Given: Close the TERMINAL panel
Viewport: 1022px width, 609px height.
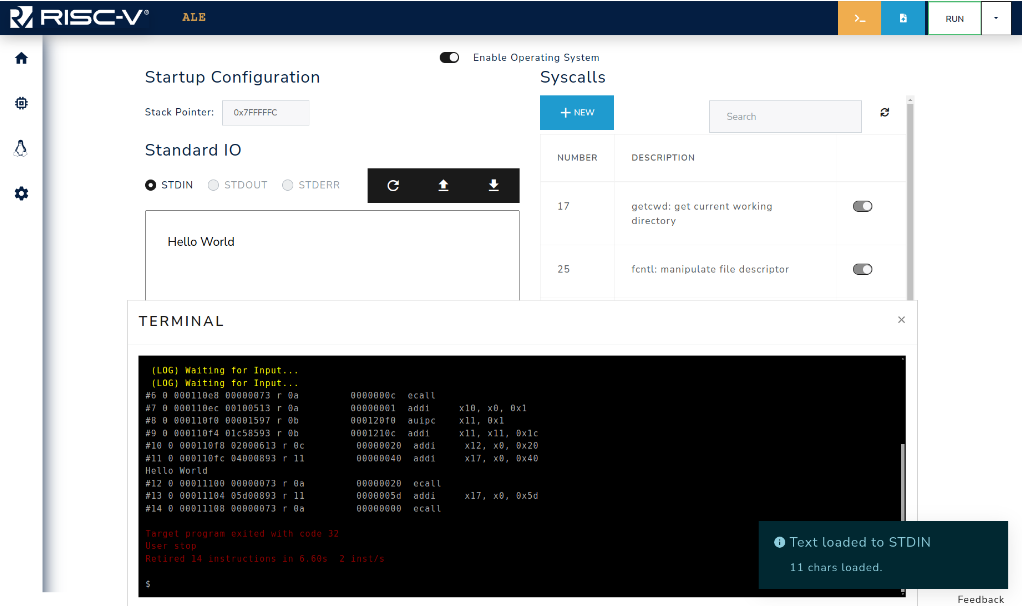Looking at the screenshot, I should coord(901,319).
